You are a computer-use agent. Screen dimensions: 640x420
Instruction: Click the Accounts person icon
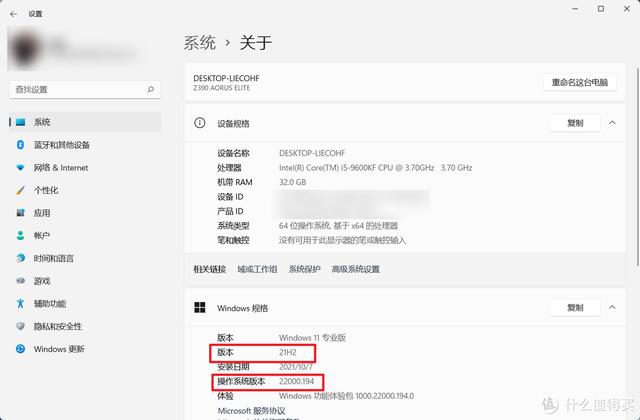coord(20,236)
